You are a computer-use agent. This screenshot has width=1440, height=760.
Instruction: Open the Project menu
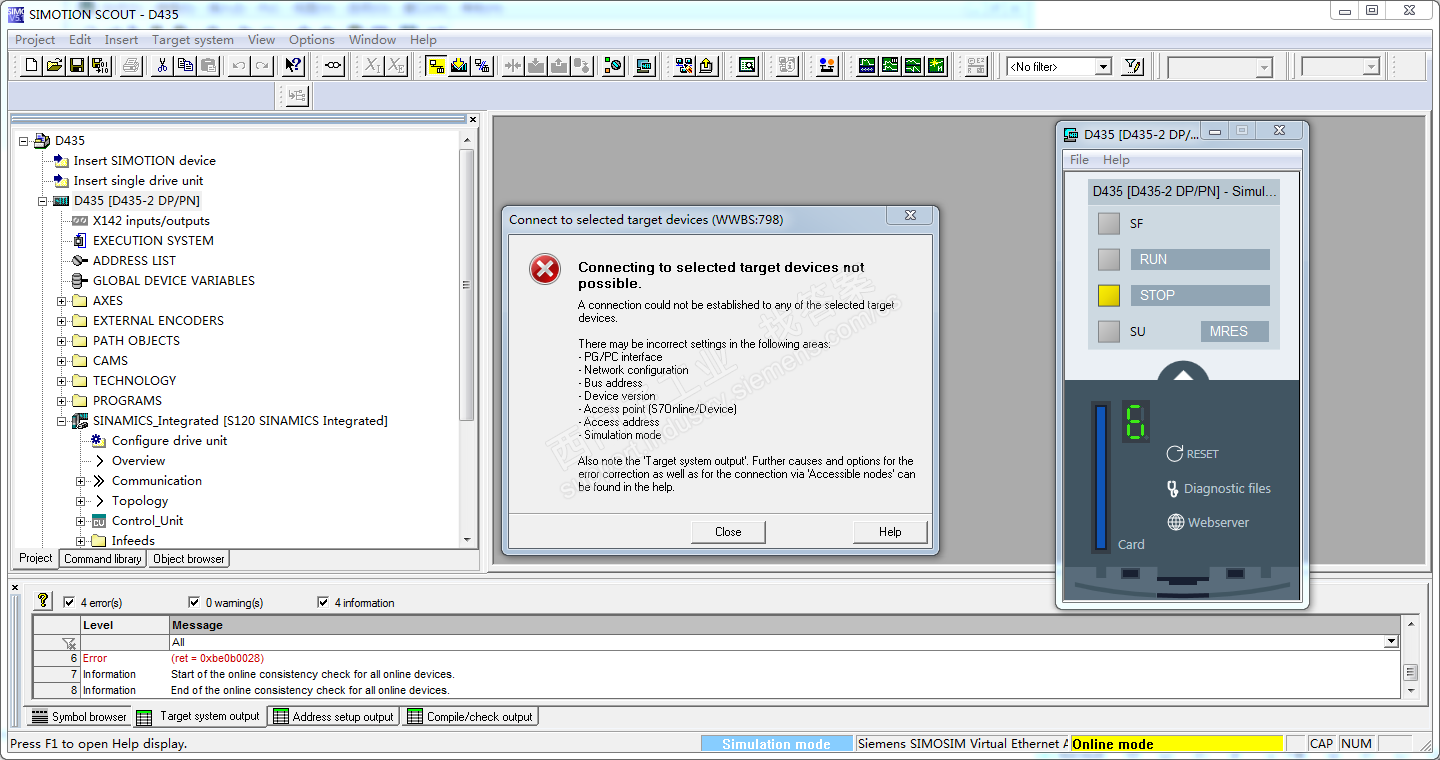[x=35, y=40]
